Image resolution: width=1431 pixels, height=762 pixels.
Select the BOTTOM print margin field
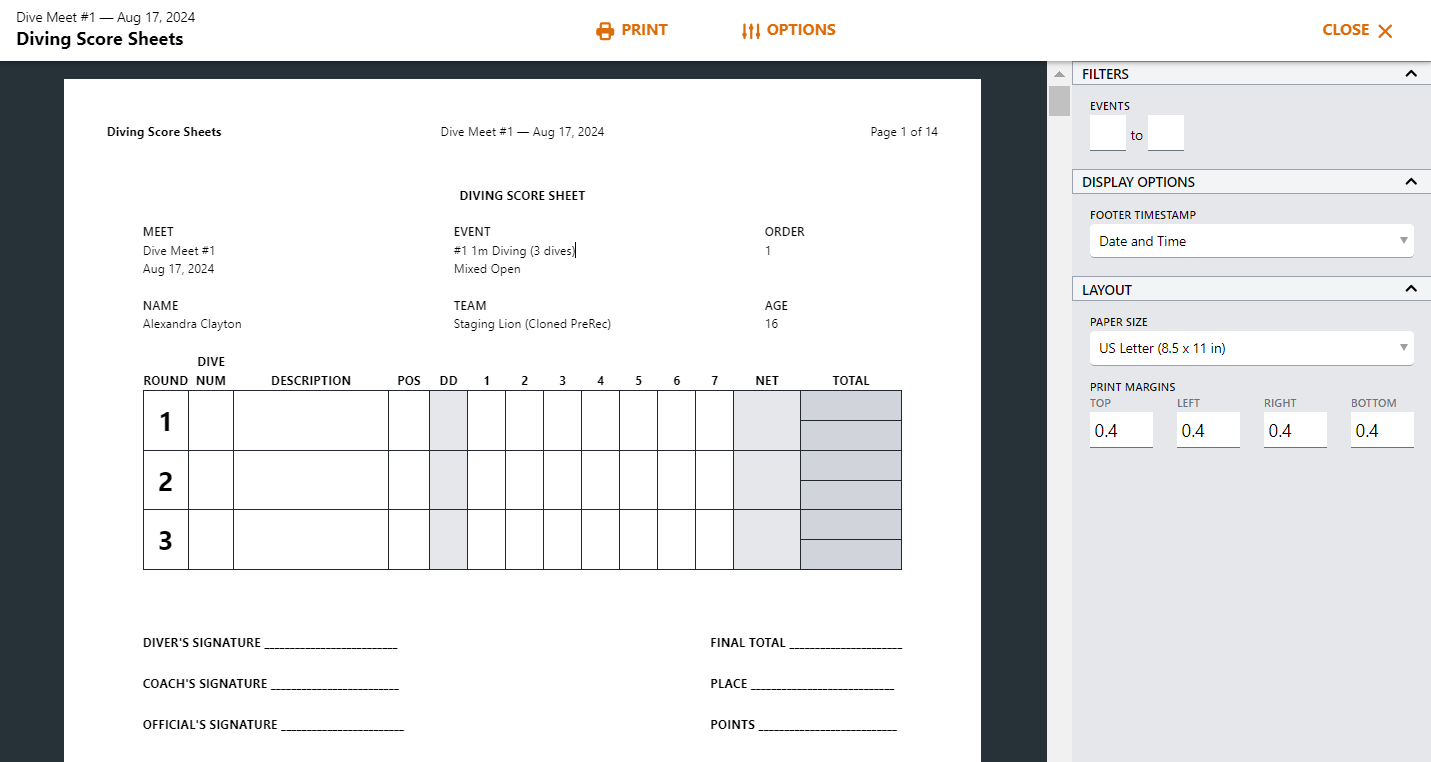tap(1382, 428)
